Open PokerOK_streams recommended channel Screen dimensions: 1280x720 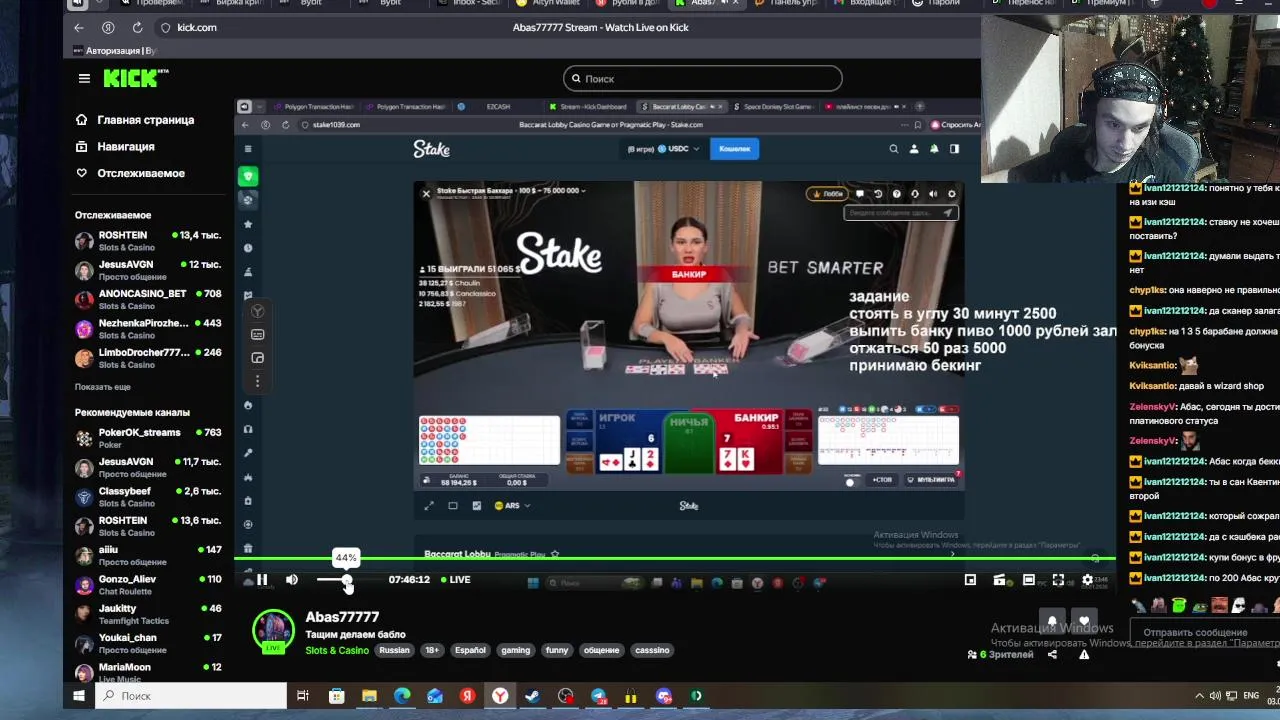pos(148,438)
